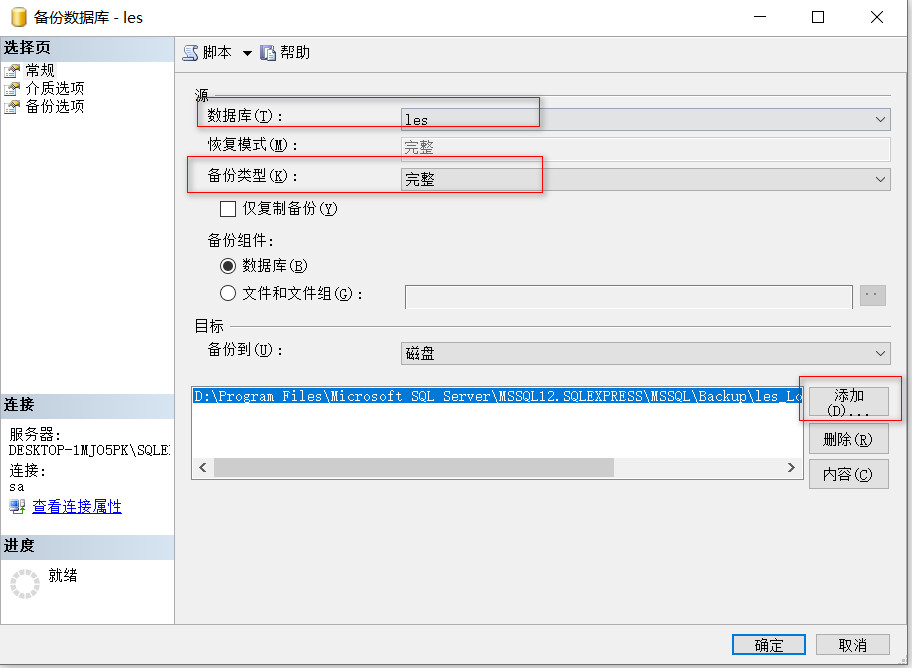Click the 脚本 script icon
912x668 pixels.
click(x=190, y=53)
